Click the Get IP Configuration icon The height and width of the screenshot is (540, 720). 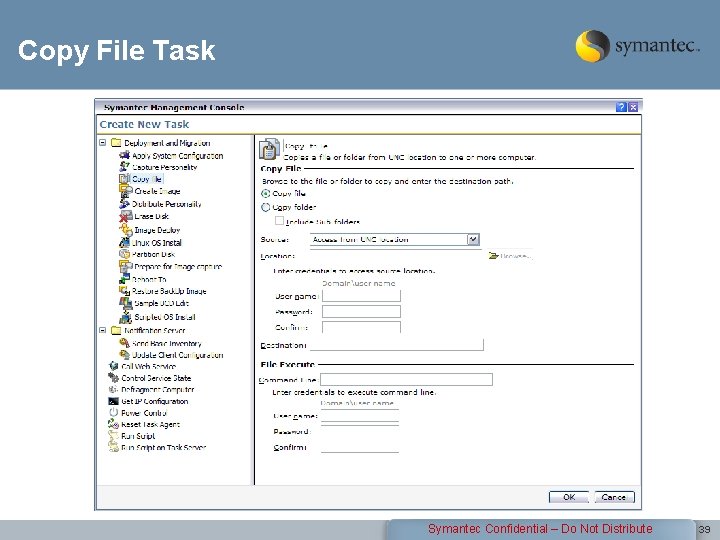113,401
